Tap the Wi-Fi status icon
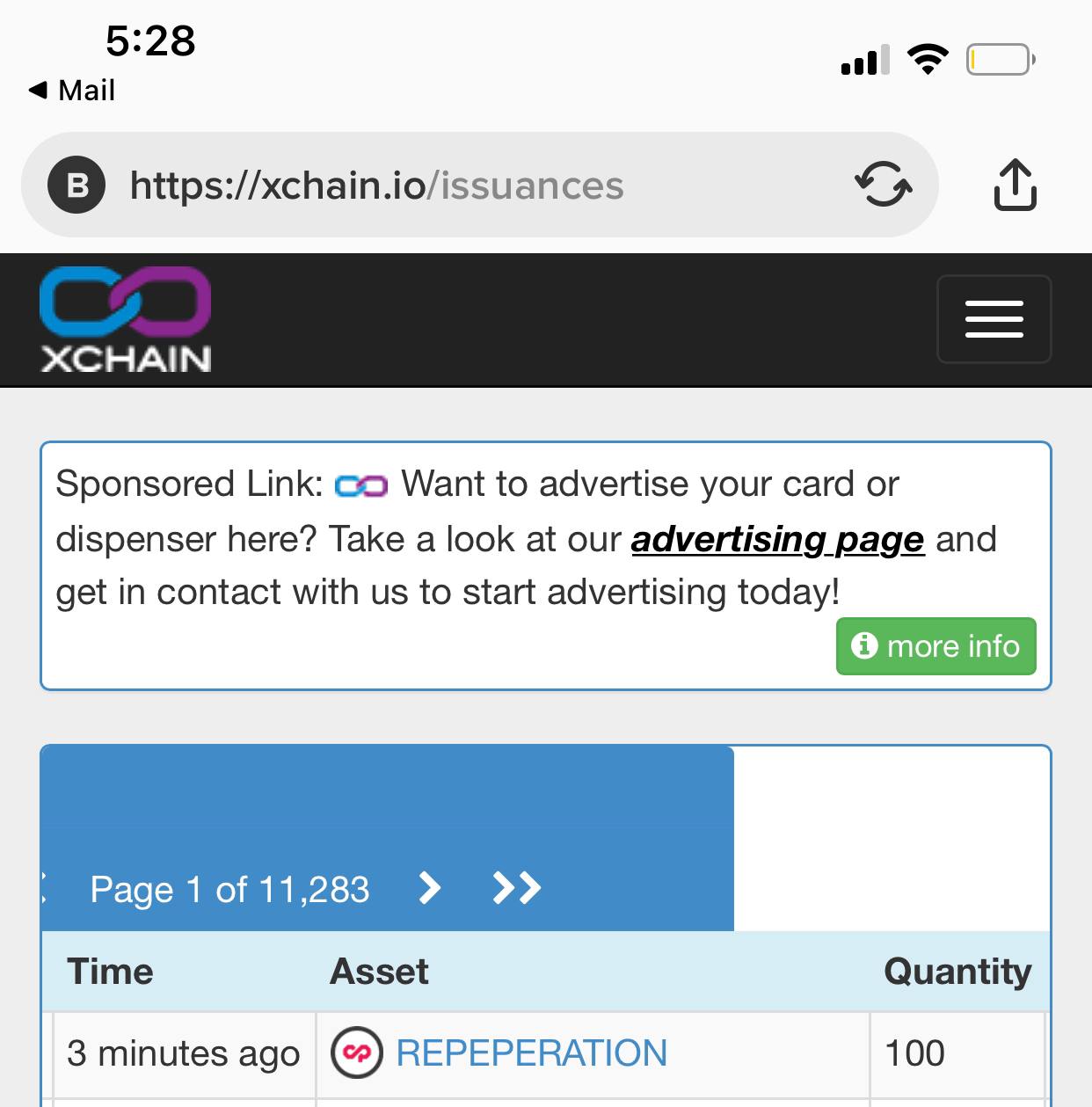Screen dimensions: 1092x1107 click(x=928, y=59)
